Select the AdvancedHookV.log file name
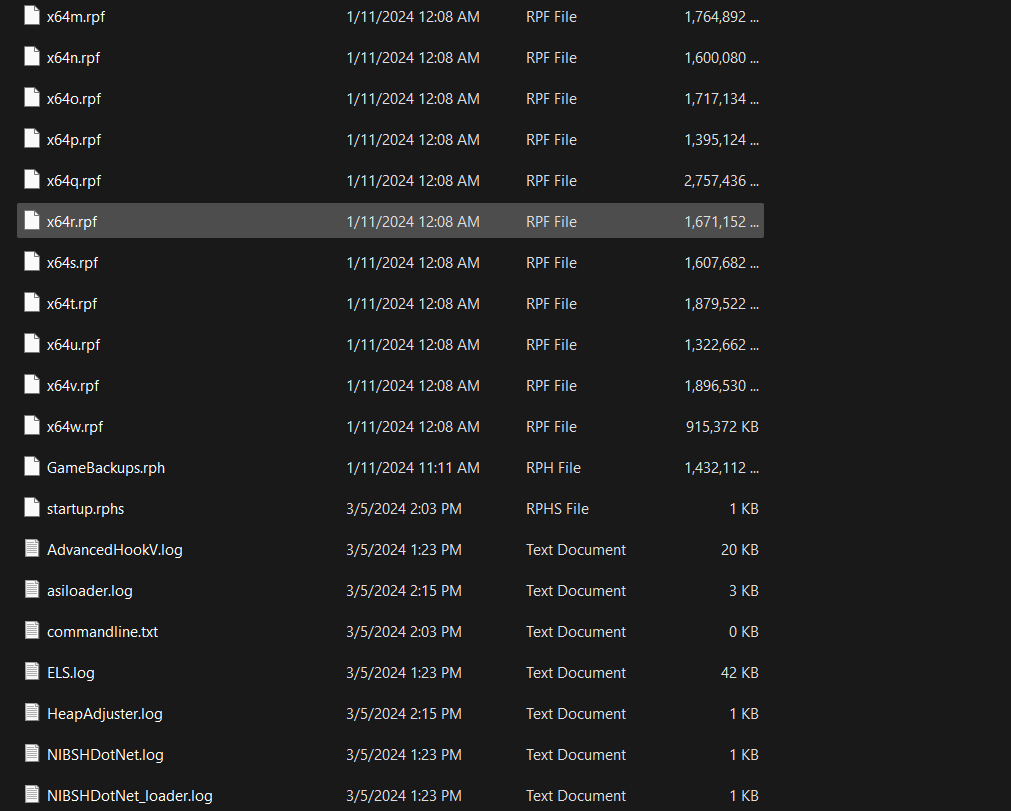The image size is (1011, 811). [x=115, y=550]
